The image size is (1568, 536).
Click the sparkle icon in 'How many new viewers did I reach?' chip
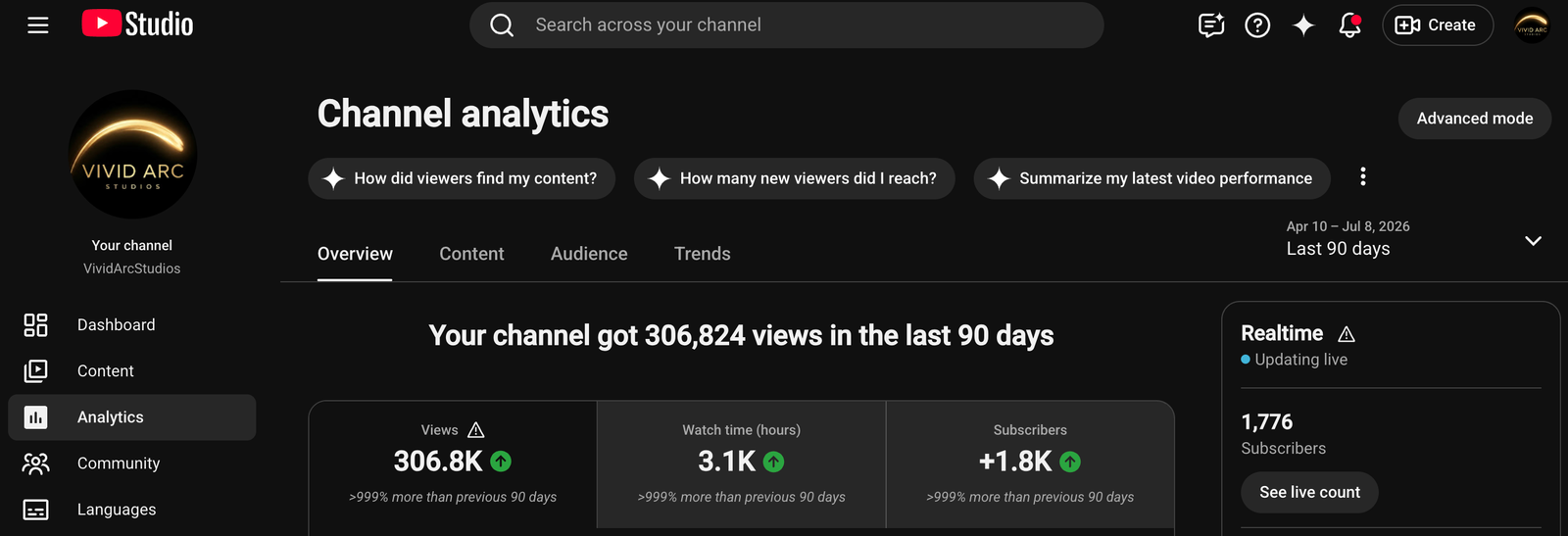tap(660, 178)
